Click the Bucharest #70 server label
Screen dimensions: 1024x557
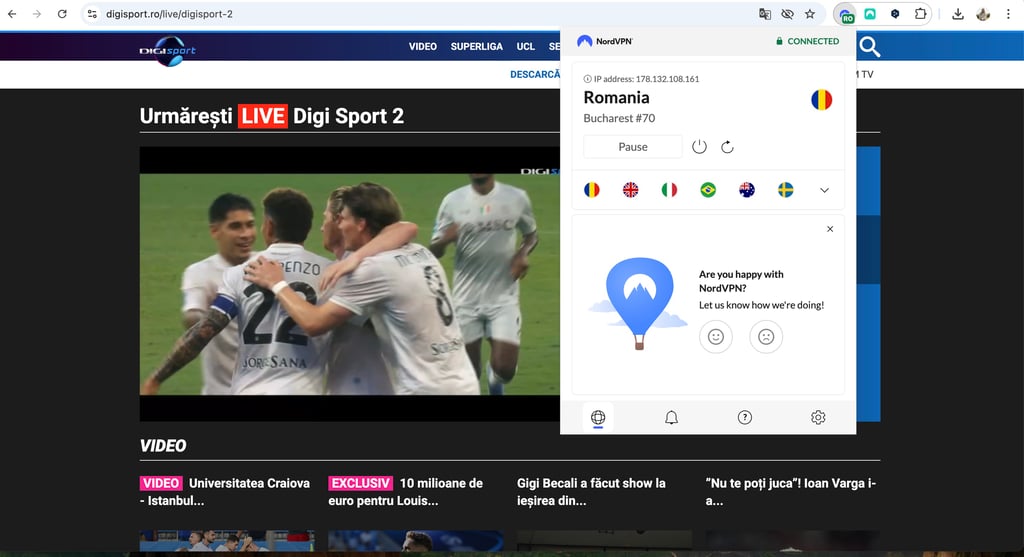(619, 118)
